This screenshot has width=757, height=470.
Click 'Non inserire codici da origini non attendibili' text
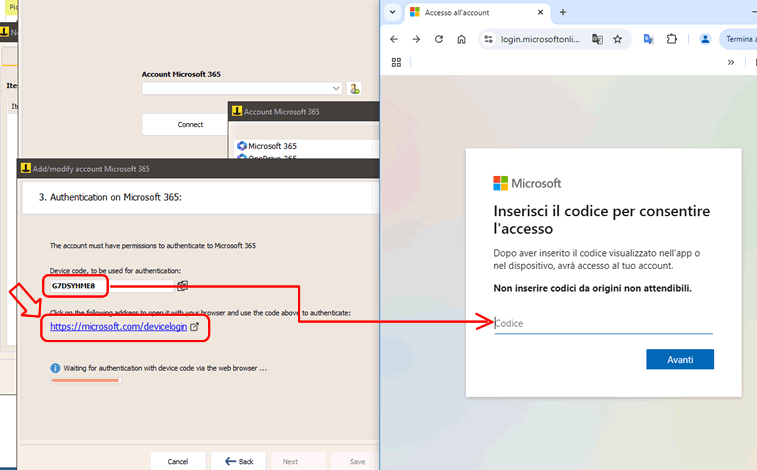click(592, 288)
